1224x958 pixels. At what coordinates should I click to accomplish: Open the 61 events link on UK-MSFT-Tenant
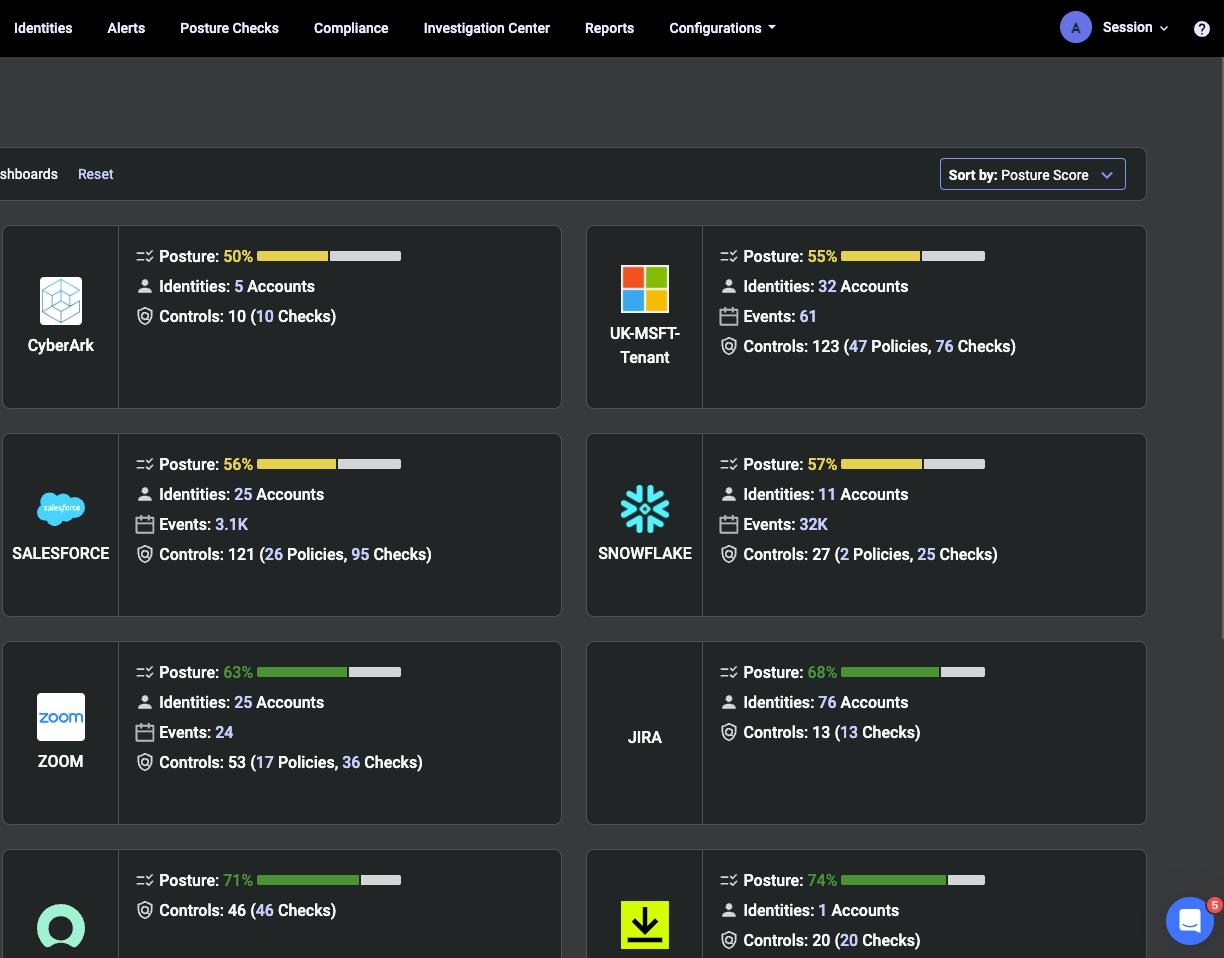point(808,316)
